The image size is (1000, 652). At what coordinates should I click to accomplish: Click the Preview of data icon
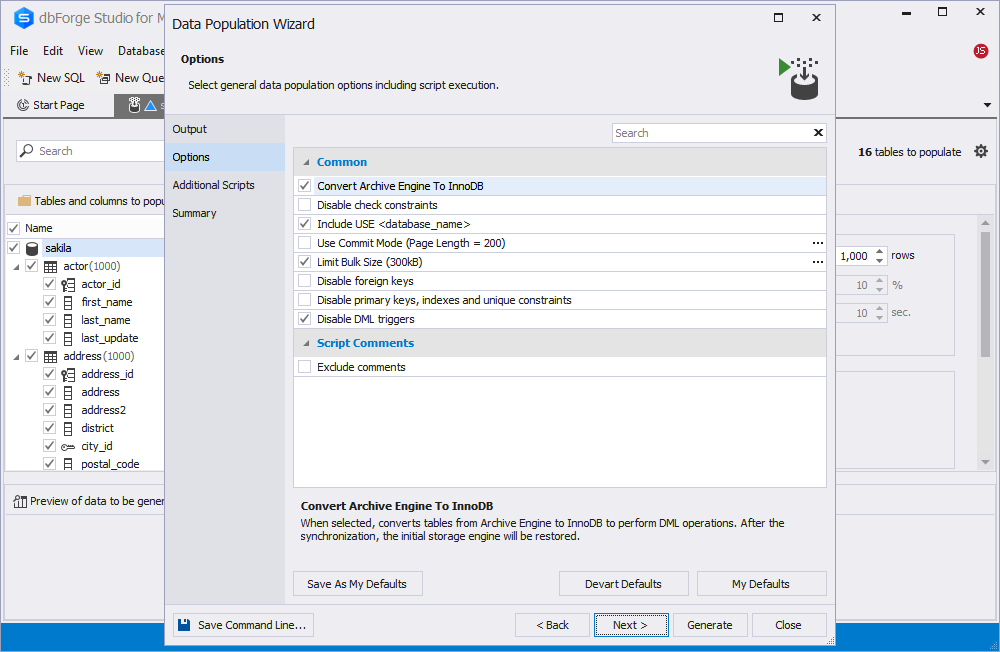20,501
